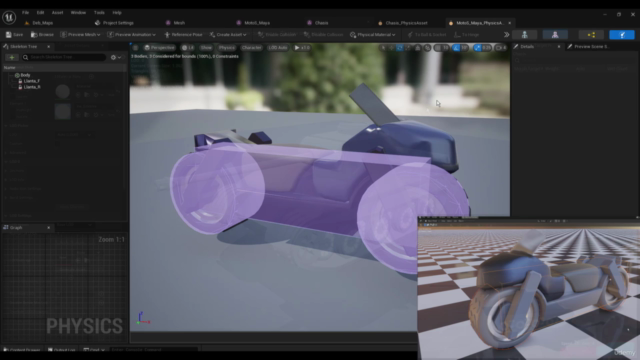Open the viewport hamburger options menu
Viewport: 640px width, 360px height.
click(136, 48)
